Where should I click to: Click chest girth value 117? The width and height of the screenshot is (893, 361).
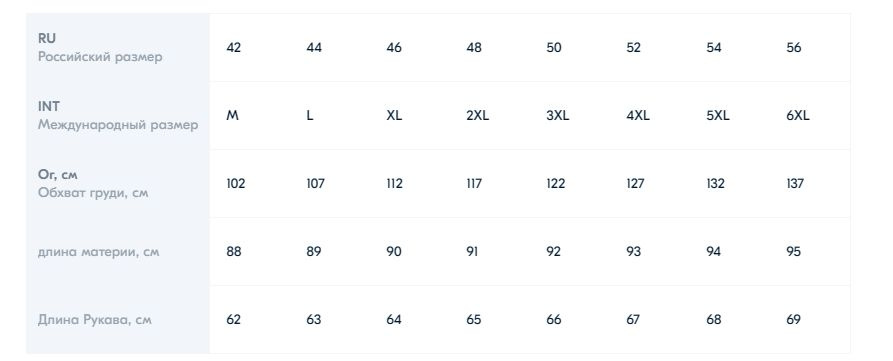click(474, 183)
